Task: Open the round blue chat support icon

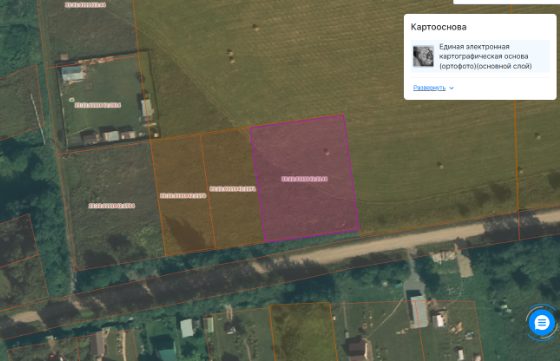Action: click(x=542, y=322)
